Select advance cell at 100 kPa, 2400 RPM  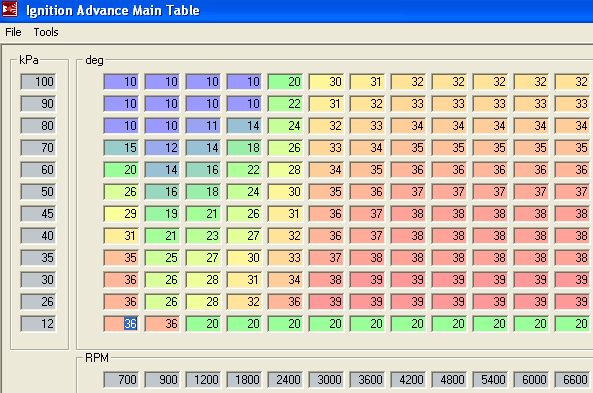point(285,82)
